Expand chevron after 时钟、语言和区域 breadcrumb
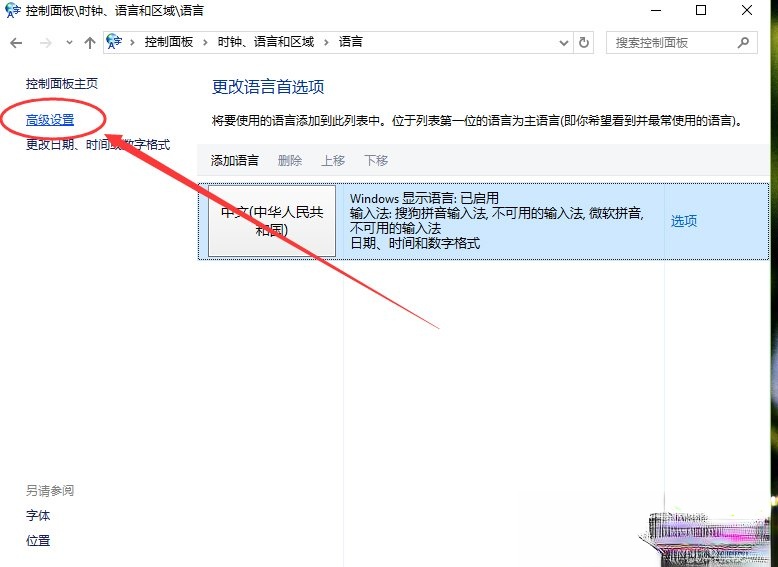 [326, 43]
